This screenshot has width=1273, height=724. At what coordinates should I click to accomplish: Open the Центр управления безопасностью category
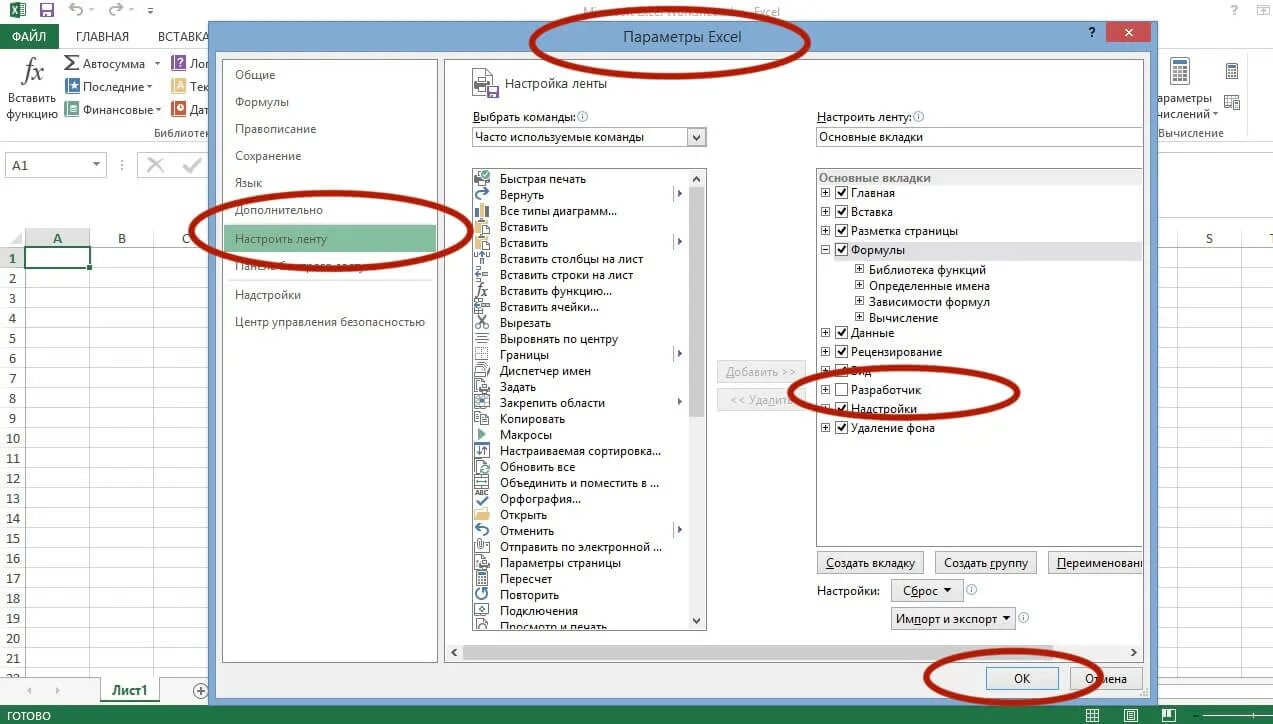[x=330, y=322]
